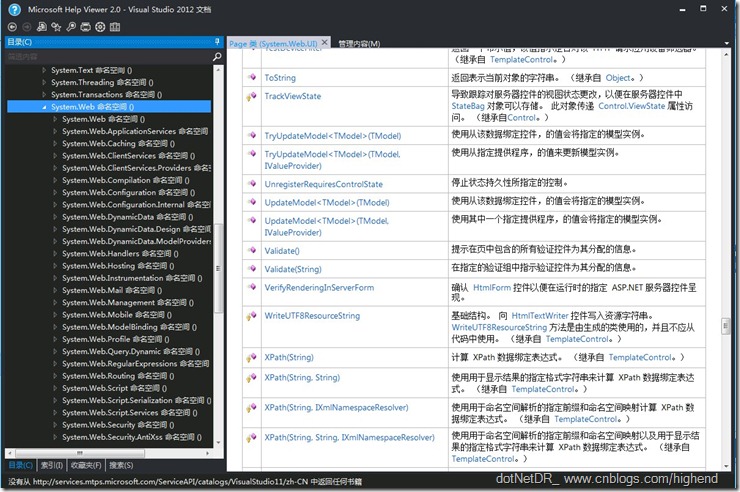Expand the System.Web.Hosting node
The width and height of the screenshot is (740, 492).
point(55,266)
